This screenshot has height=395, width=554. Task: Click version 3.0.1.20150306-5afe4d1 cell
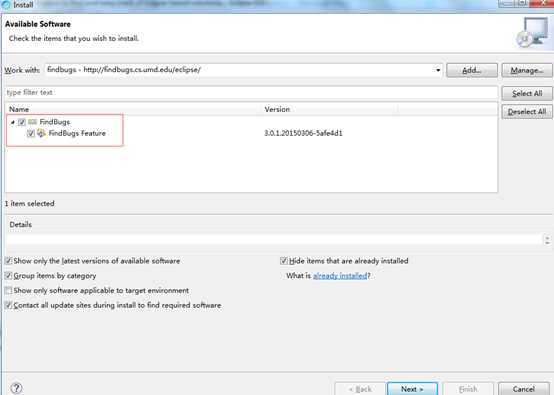pyautogui.click(x=303, y=133)
